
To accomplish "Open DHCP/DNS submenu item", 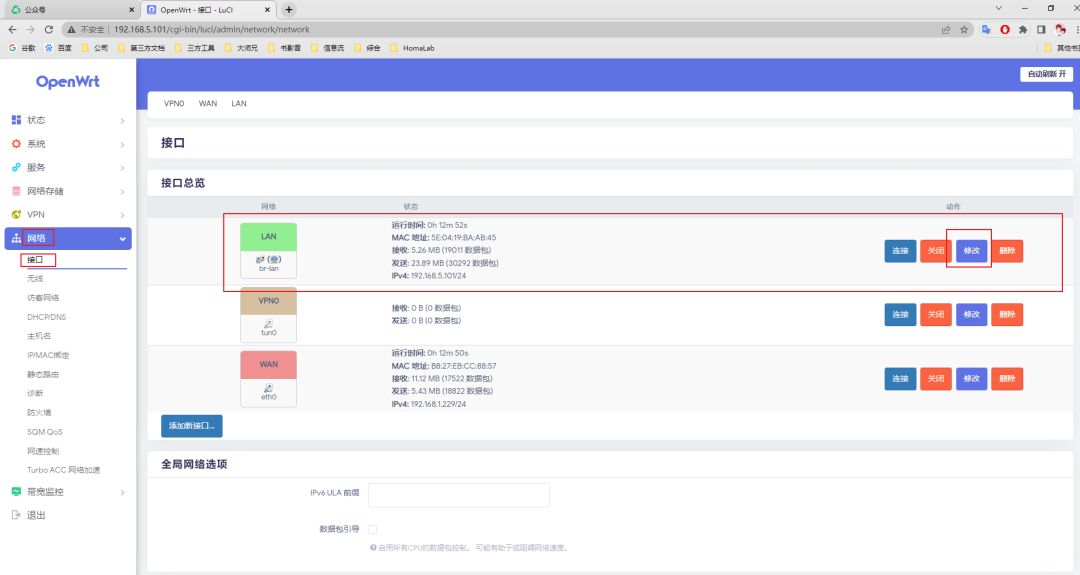I will click(47, 317).
